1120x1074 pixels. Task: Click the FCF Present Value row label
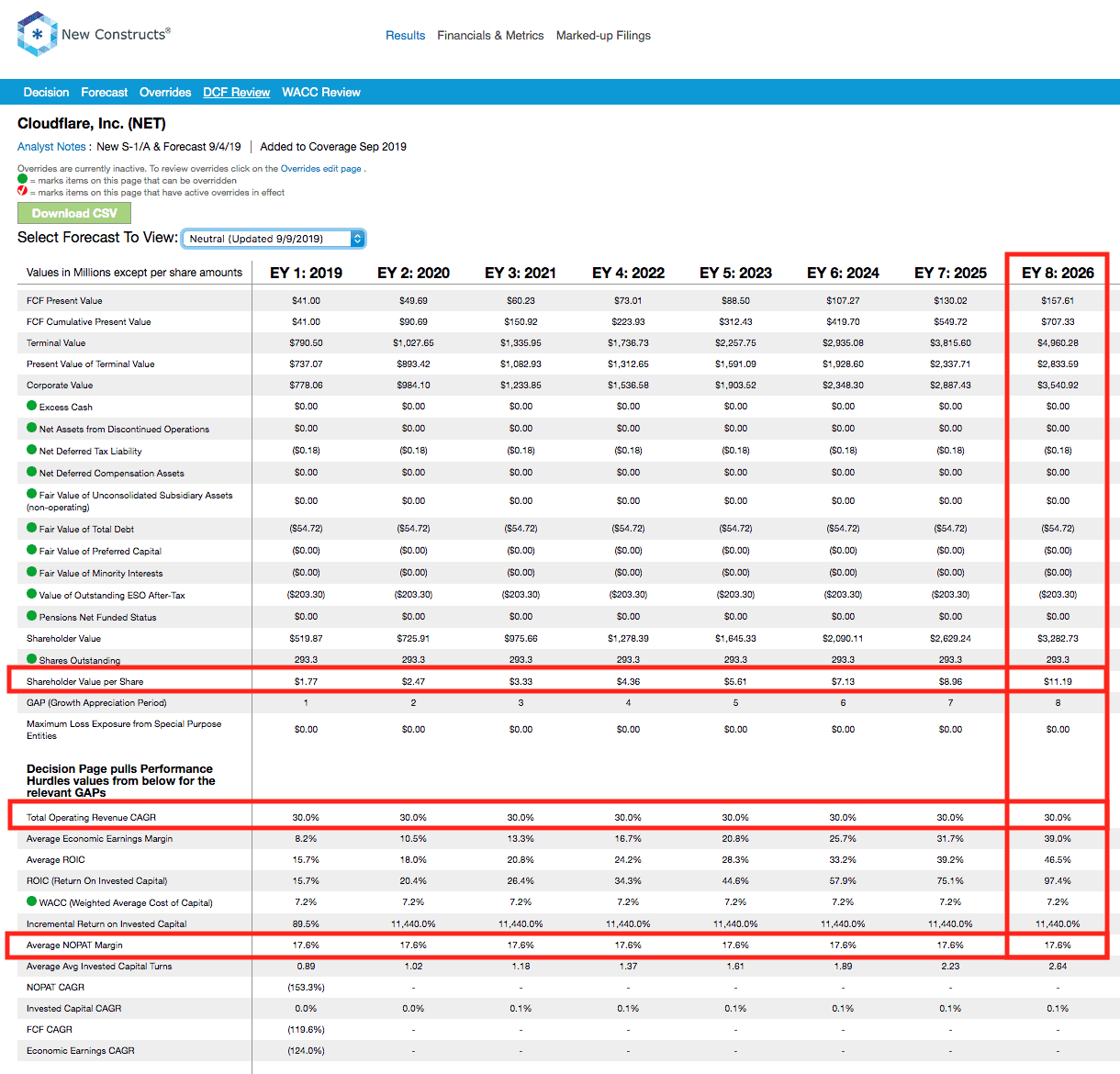point(64,301)
